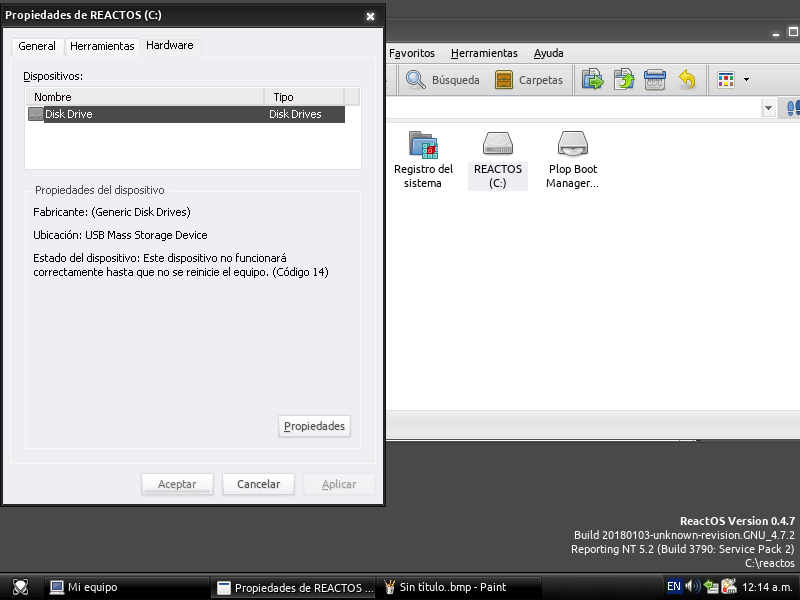800x600 pixels.
Task: Click the Delete toolbar icon
Action: click(x=655, y=80)
